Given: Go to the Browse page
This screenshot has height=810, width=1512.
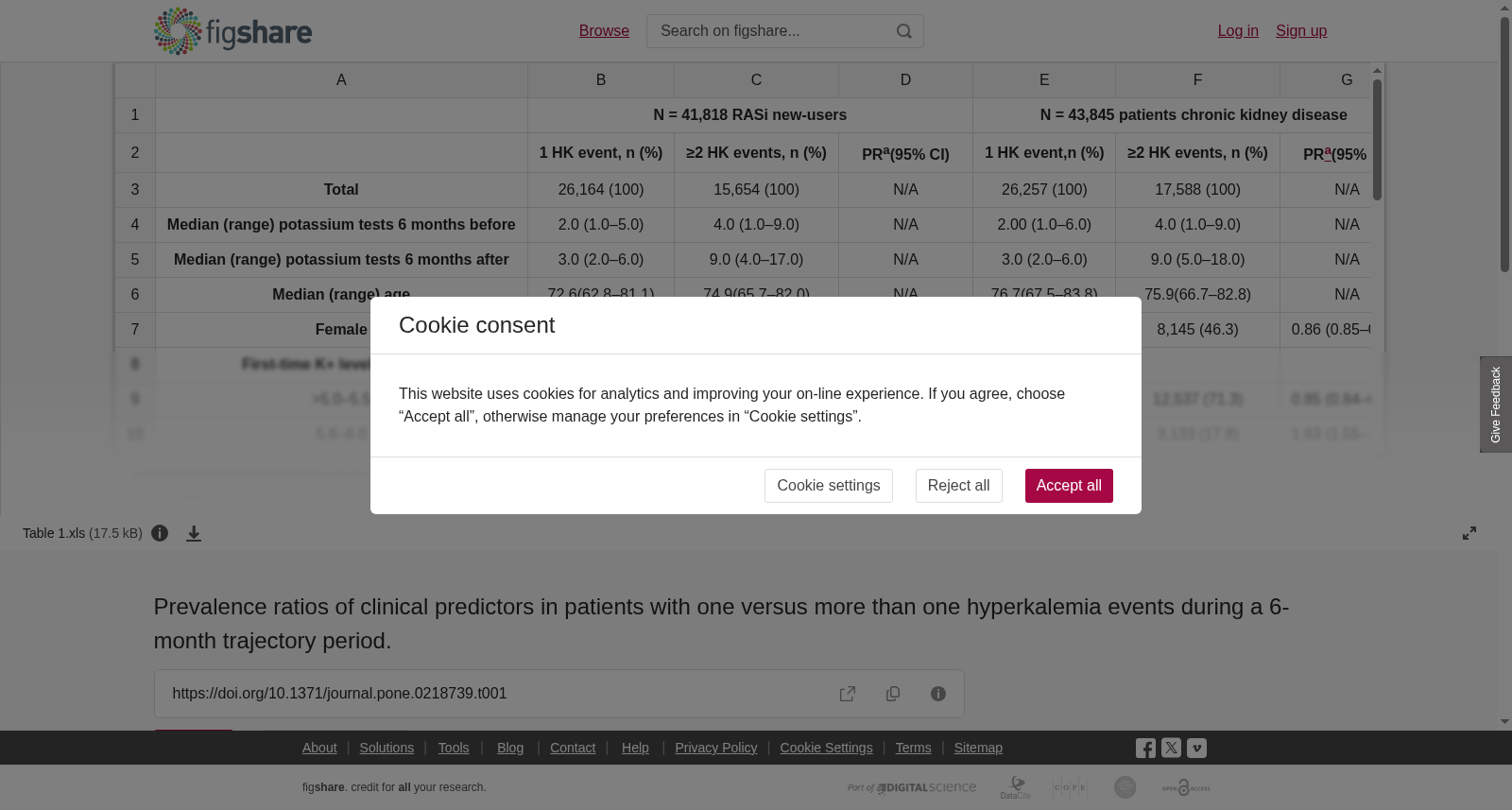Looking at the screenshot, I should coord(604,31).
